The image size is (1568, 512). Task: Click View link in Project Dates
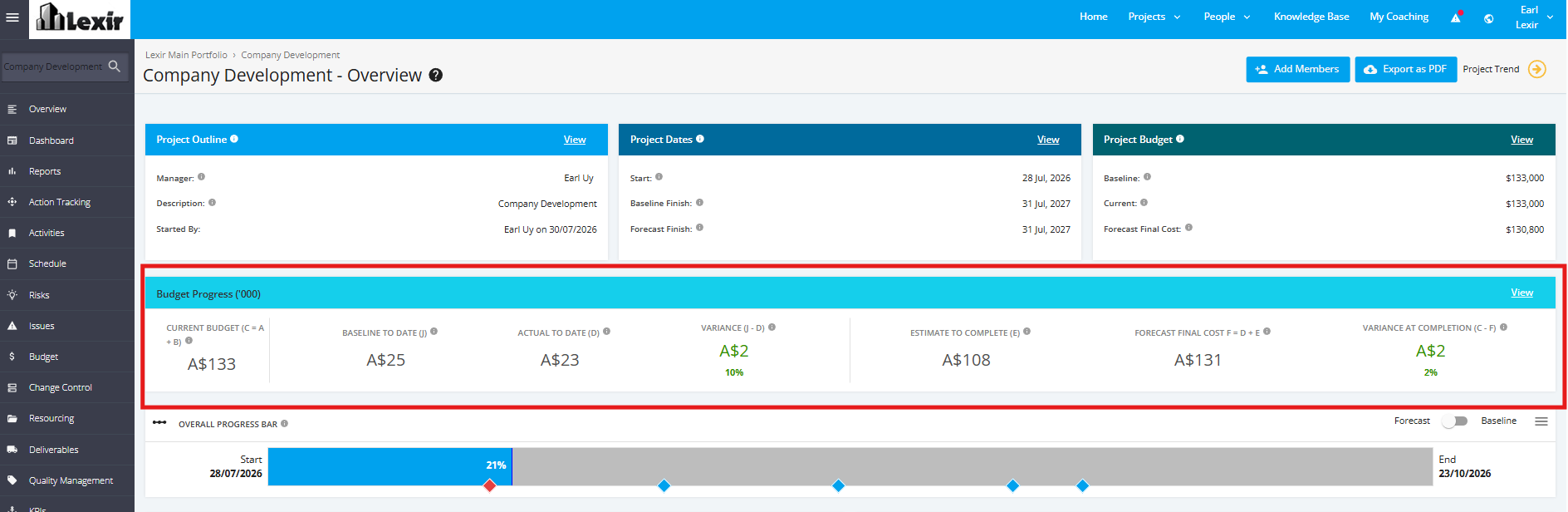[x=1048, y=140]
